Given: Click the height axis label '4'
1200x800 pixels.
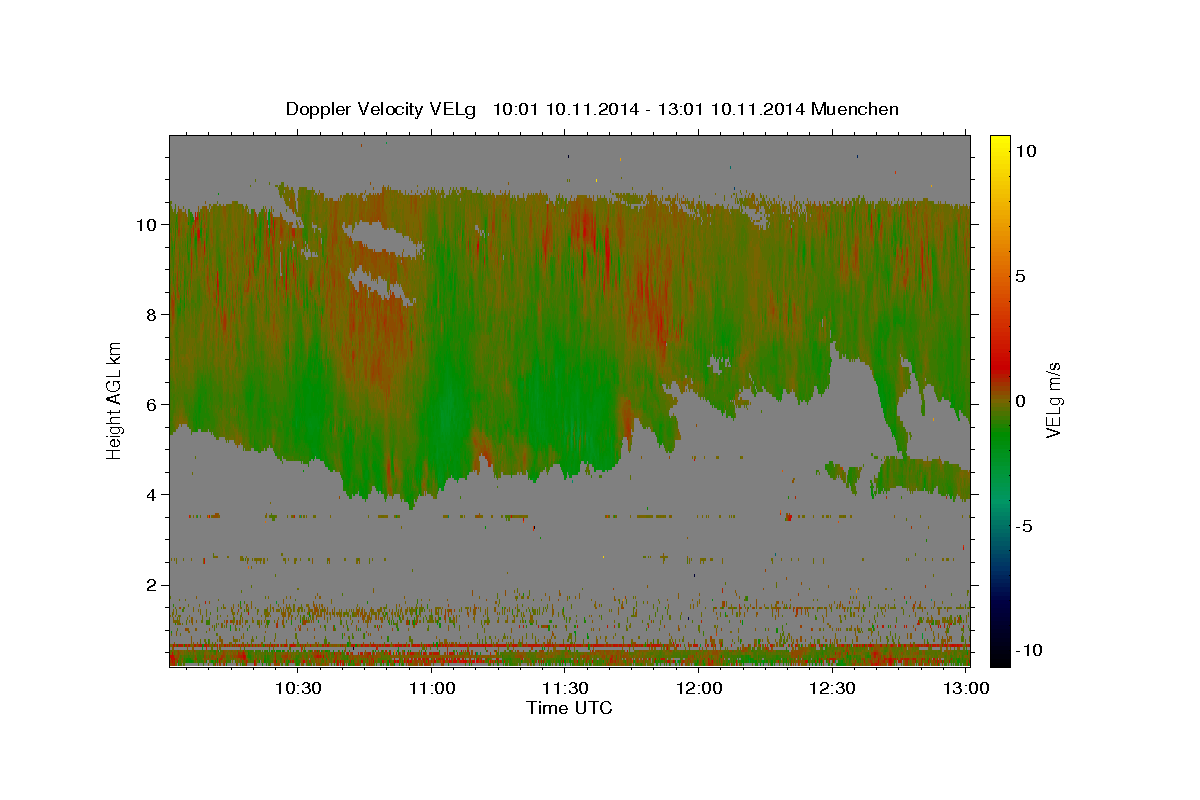Looking at the screenshot, I should click(x=151, y=495).
